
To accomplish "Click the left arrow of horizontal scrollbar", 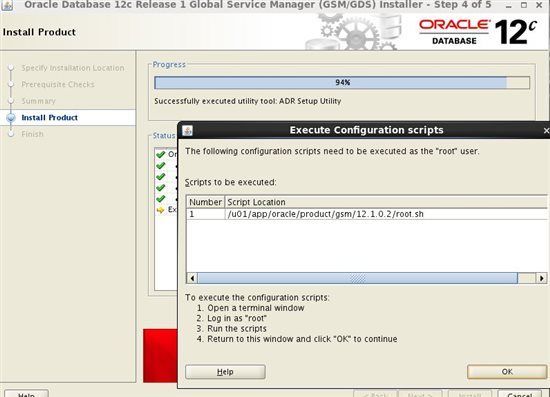I will pyautogui.click(x=192, y=278).
